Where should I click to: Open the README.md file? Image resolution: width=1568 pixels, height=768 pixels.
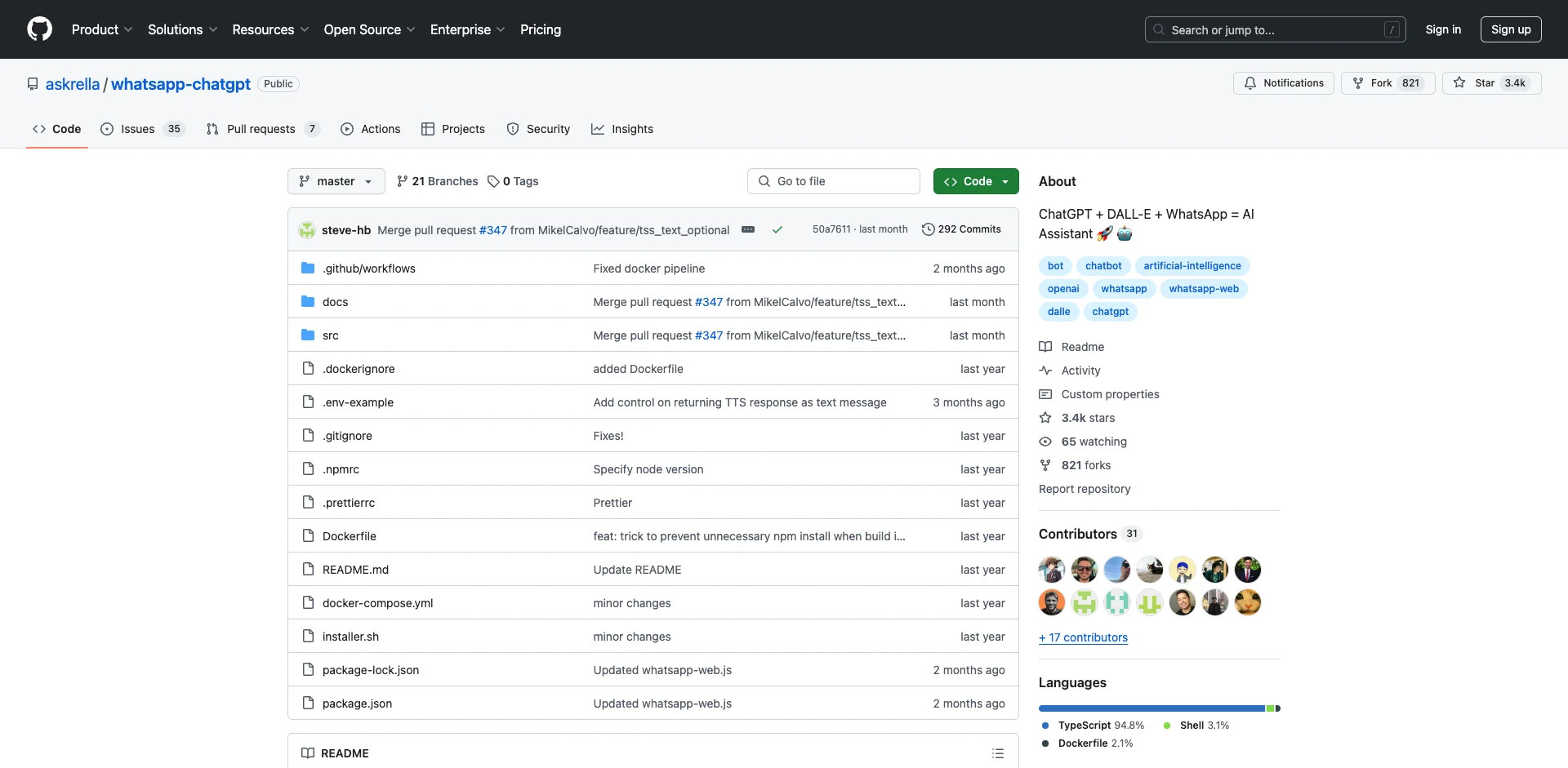(x=355, y=570)
